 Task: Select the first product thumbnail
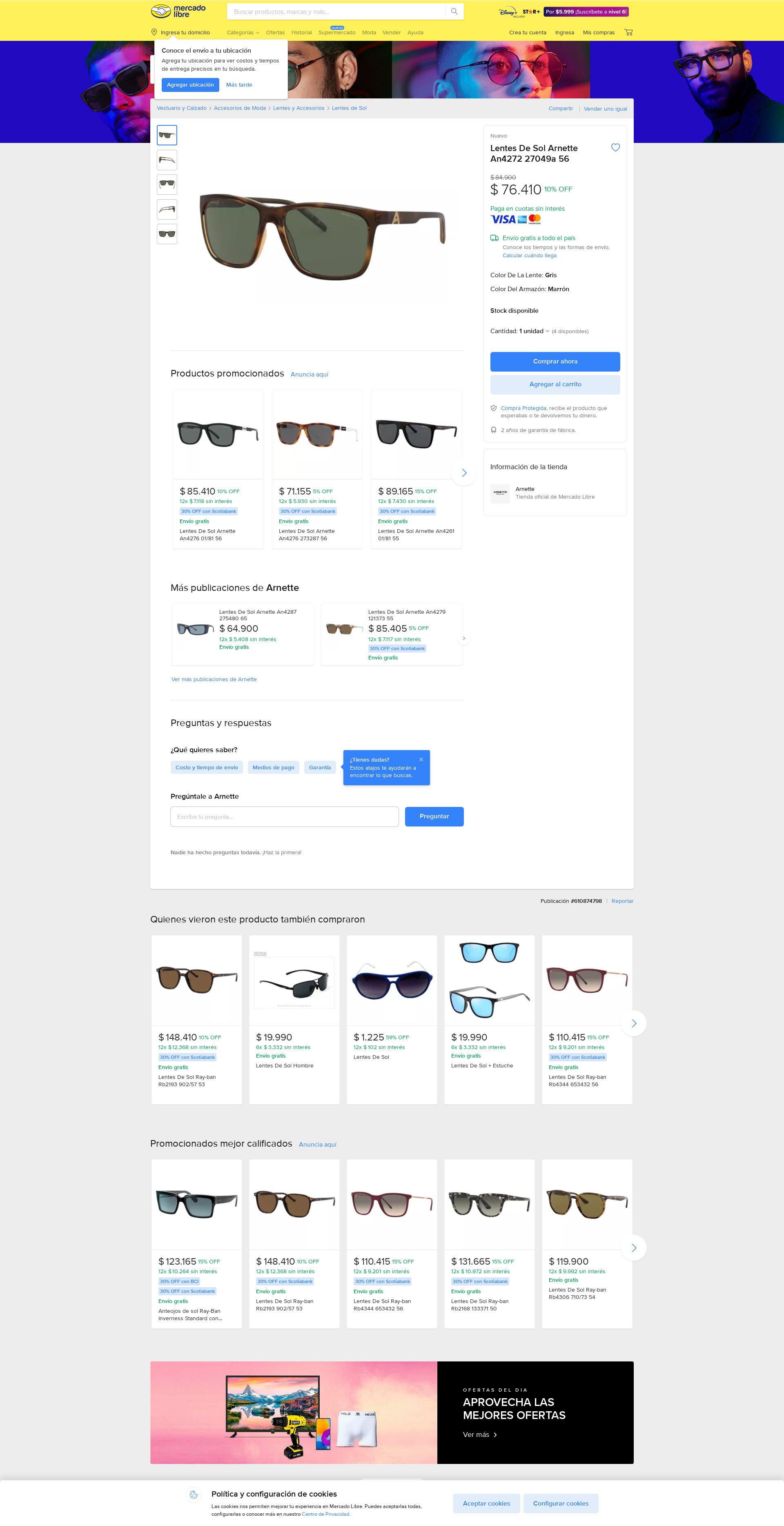(x=167, y=135)
